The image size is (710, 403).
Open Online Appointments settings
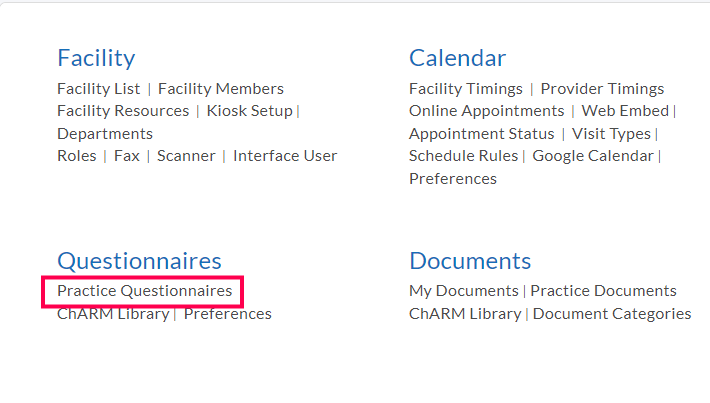pyautogui.click(x=486, y=111)
